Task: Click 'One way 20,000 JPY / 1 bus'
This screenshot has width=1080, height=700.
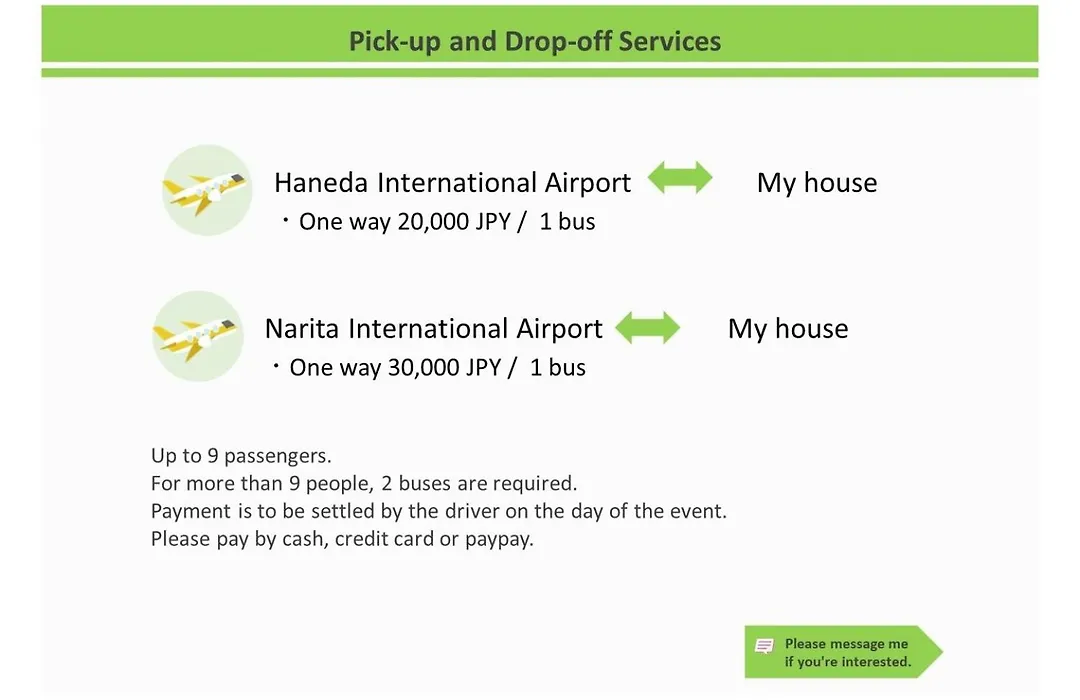Action: [447, 222]
